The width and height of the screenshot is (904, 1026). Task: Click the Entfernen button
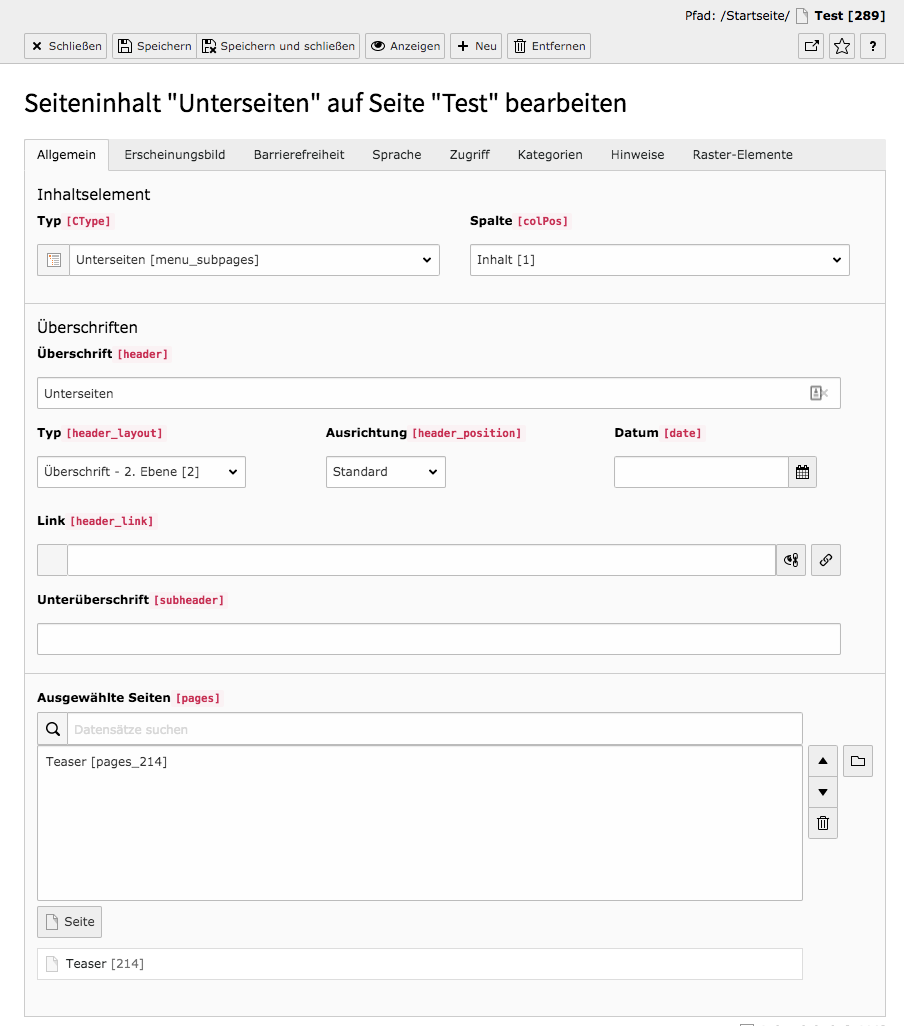(549, 46)
